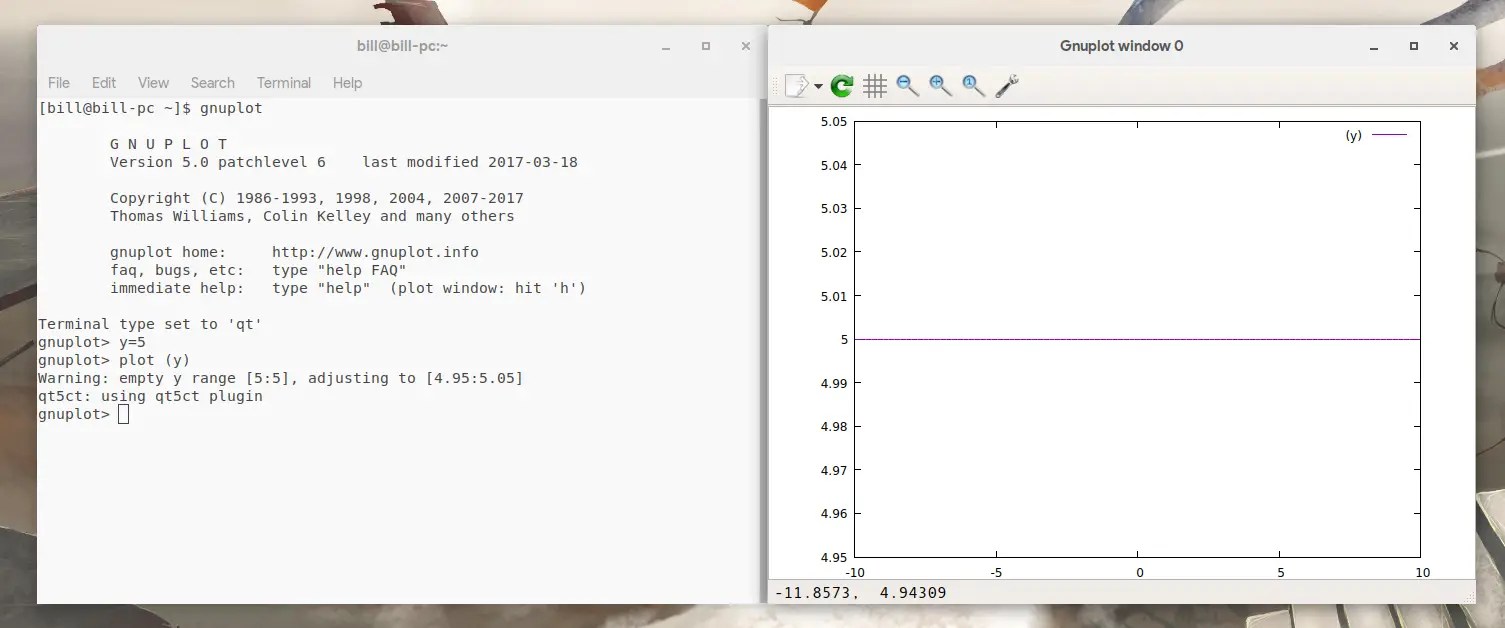The width and height of the screenshot is (1505, 628).
Task: Click the gnuplot command prompt input area
Action: click(x=123, y=413)
